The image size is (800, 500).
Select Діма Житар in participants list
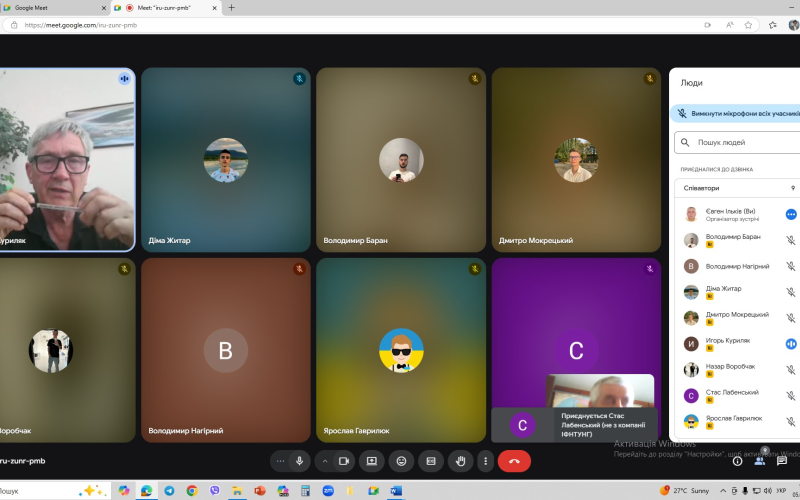(x=735, y=292)
